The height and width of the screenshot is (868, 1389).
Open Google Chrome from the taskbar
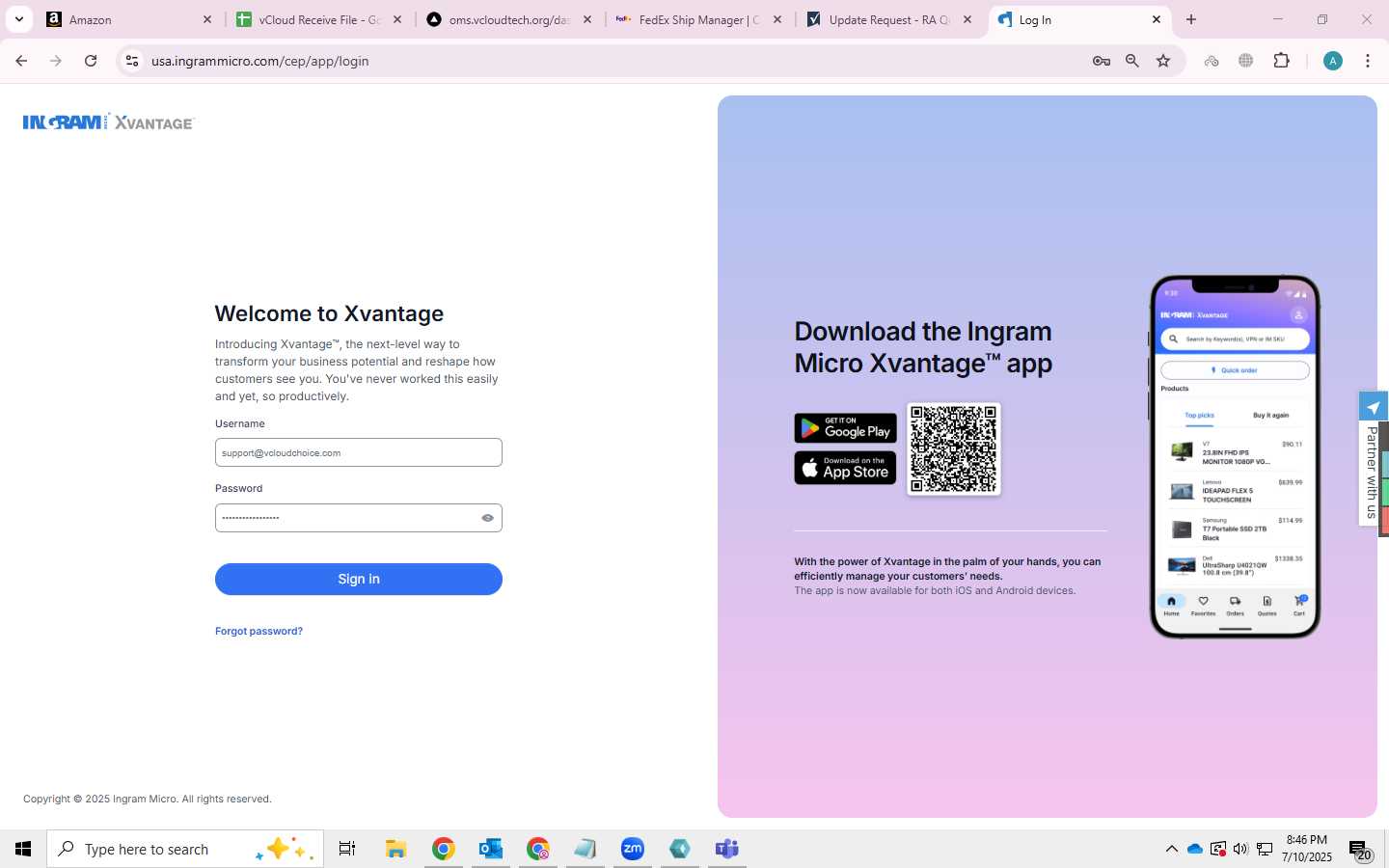[443, 849]
